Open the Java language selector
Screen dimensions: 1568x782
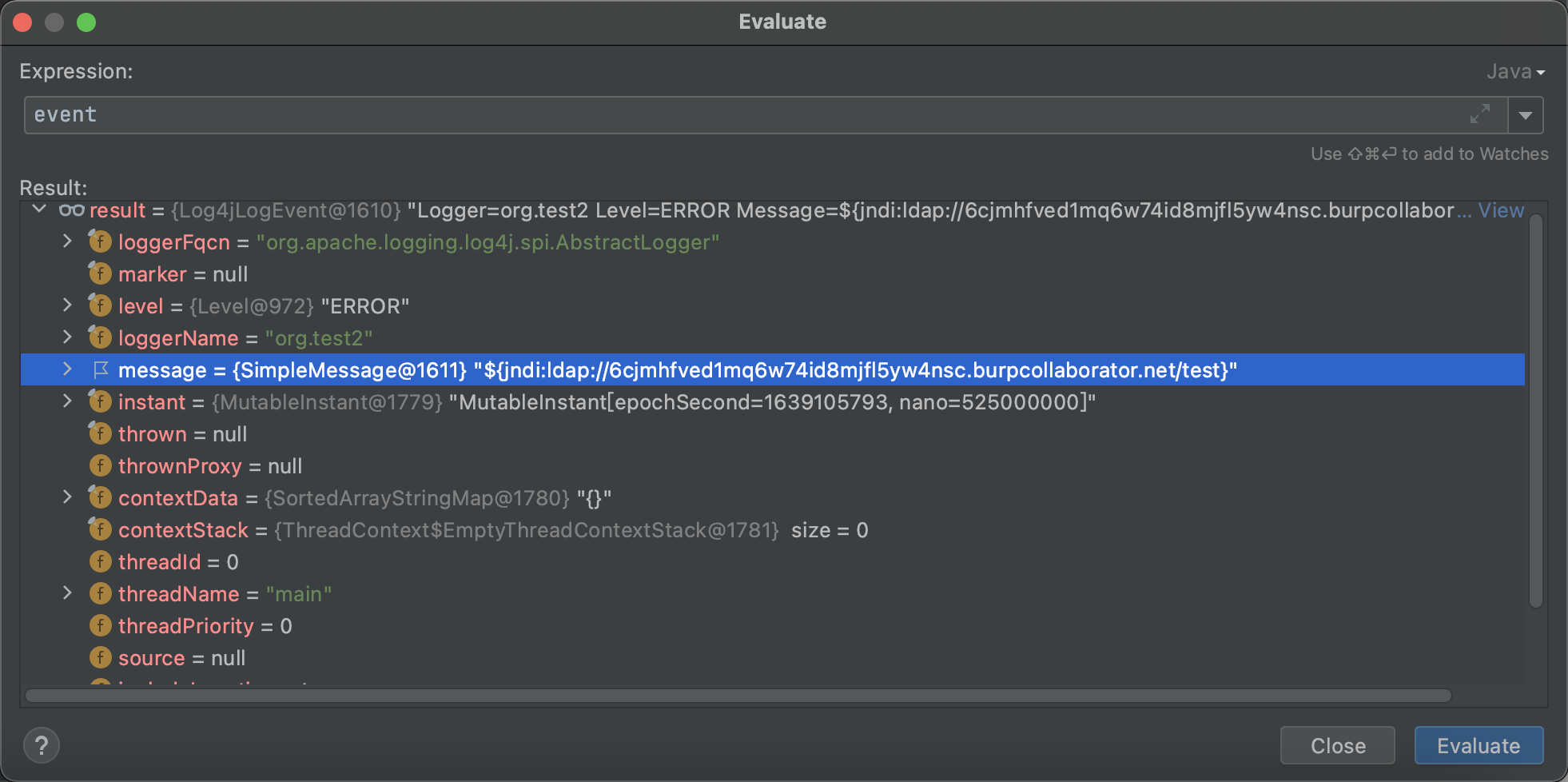coord(1515,71)
